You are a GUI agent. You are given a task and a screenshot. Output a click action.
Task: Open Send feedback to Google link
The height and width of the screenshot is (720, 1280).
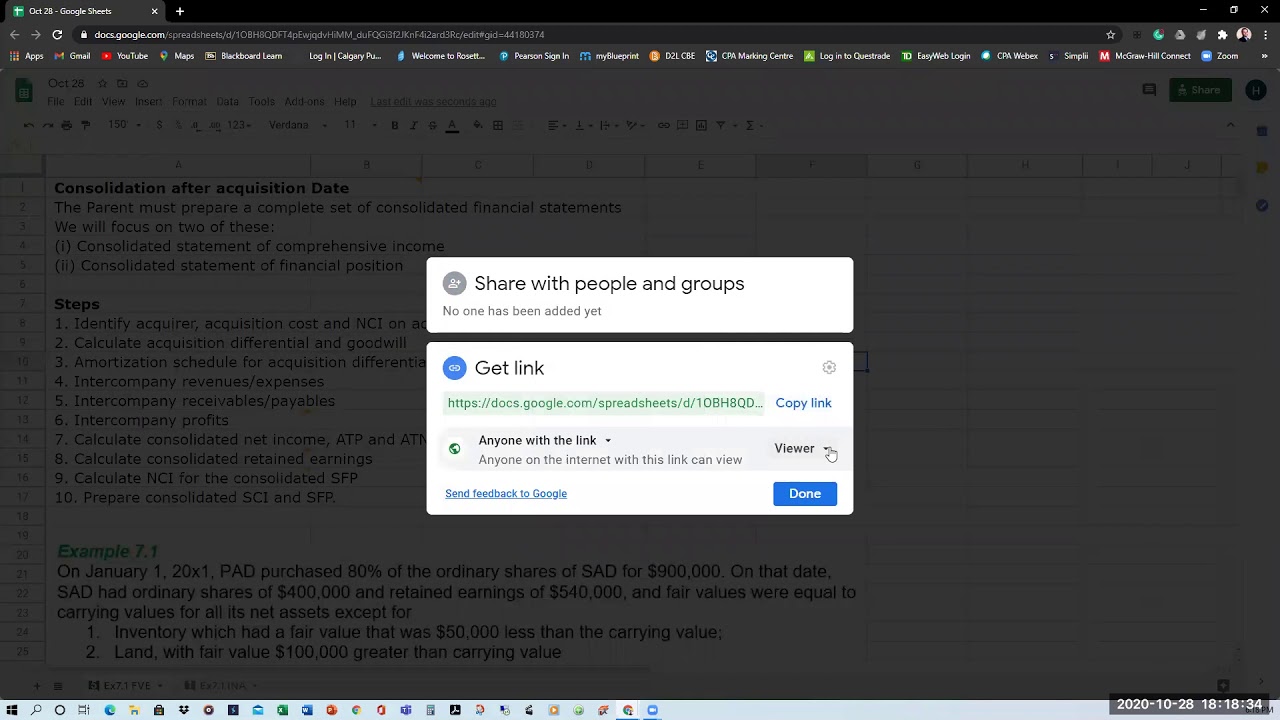click(506, 494)
